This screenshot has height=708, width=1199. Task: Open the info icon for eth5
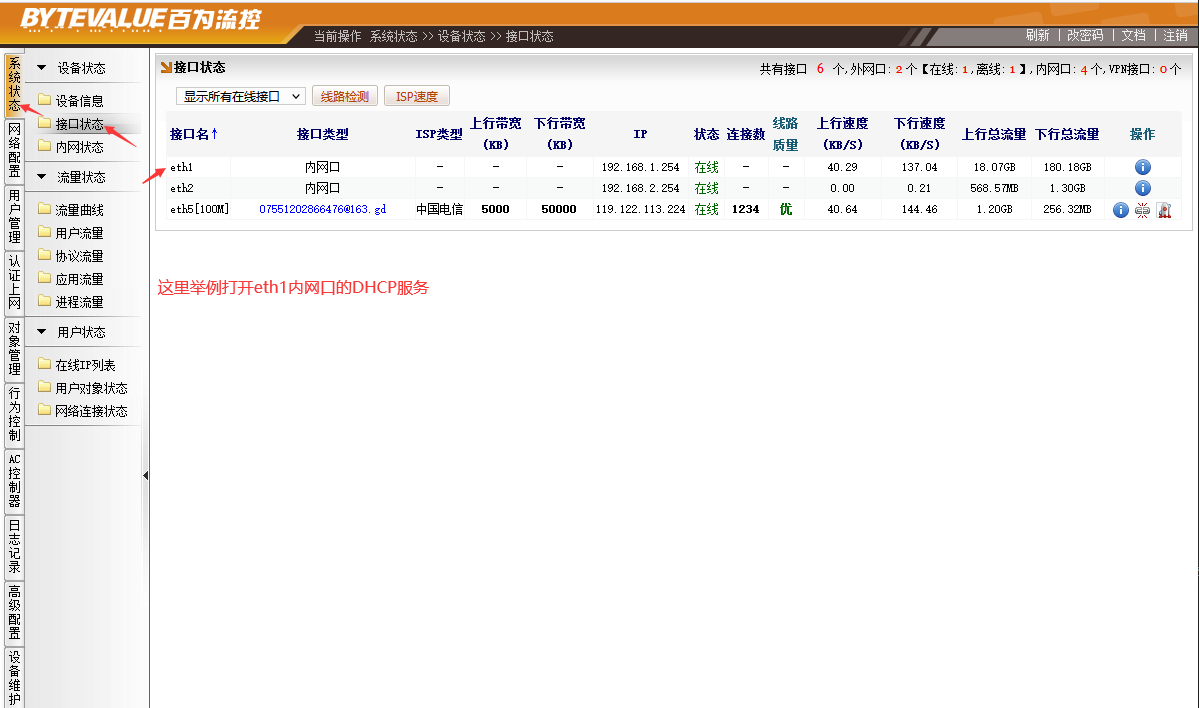tap(1120, 210)
